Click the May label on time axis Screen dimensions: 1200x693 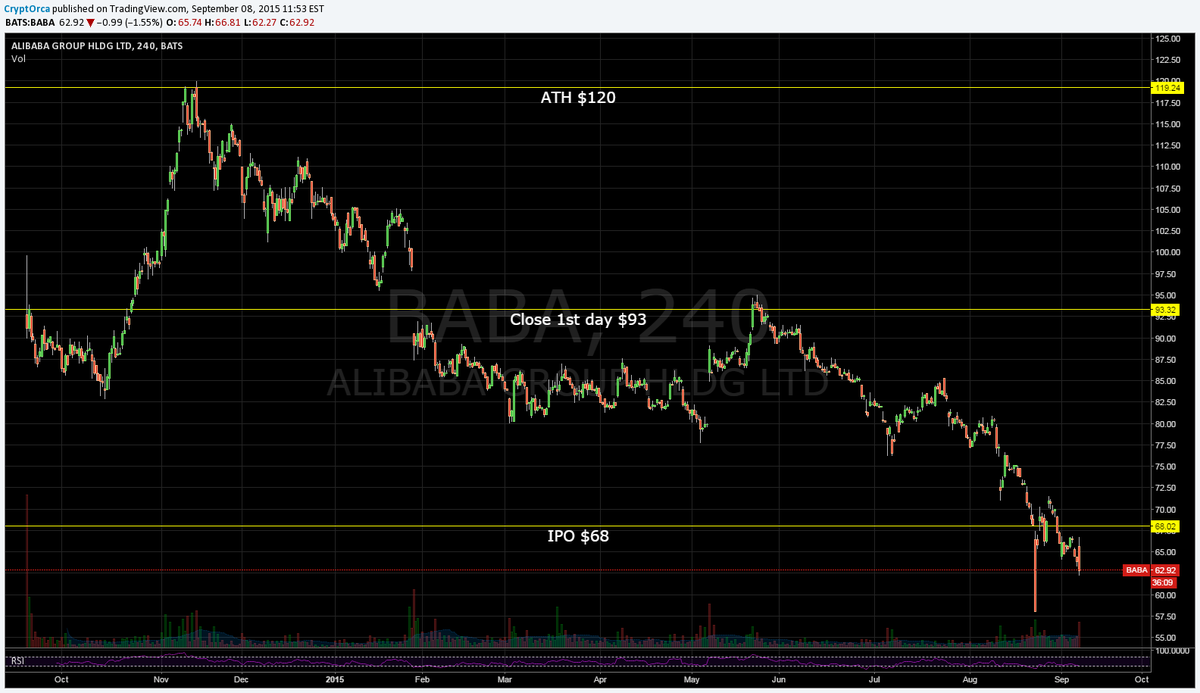[690, 679]
